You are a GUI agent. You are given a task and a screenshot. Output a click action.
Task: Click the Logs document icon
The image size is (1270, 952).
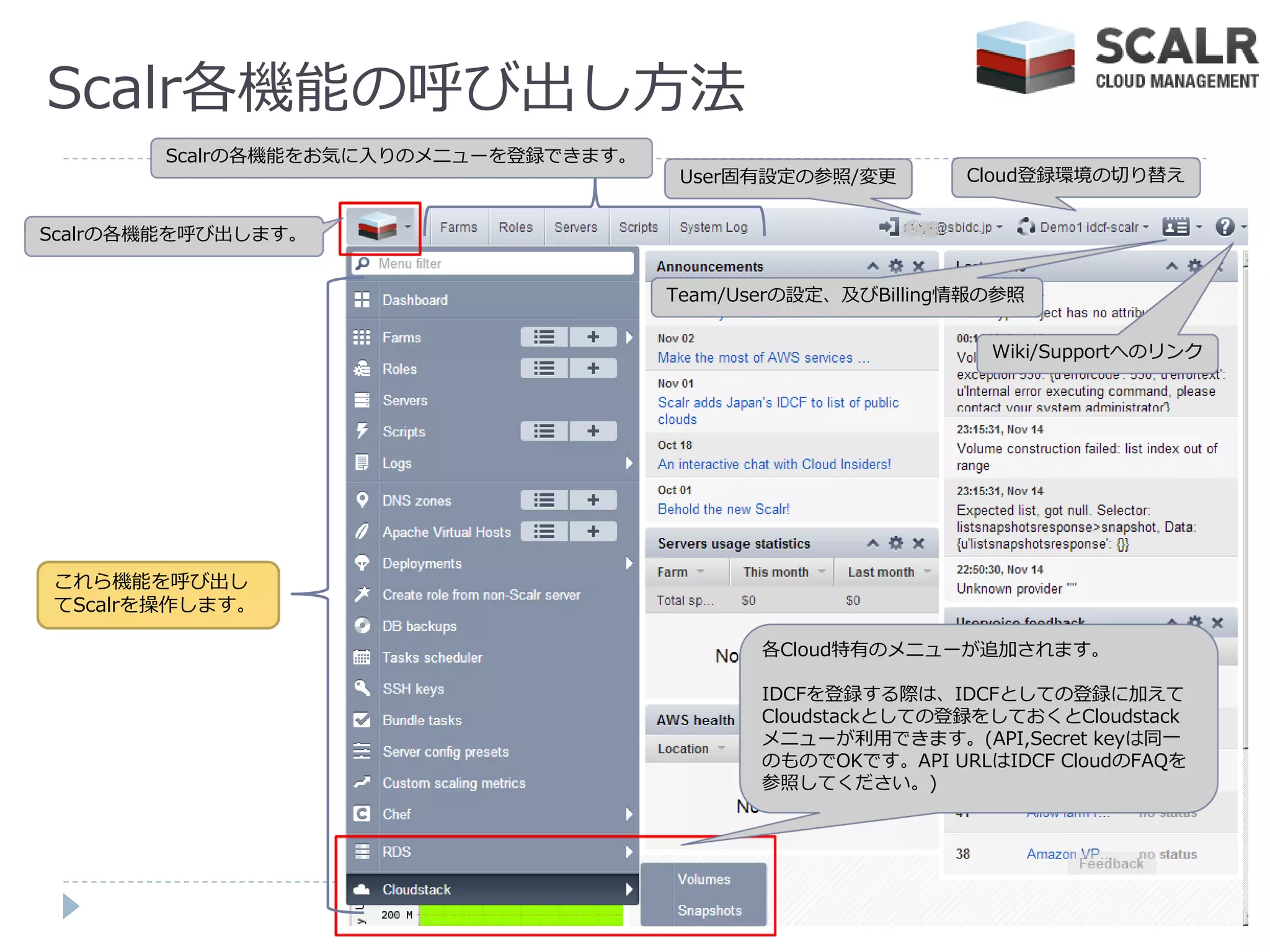[x=362, y=463]
